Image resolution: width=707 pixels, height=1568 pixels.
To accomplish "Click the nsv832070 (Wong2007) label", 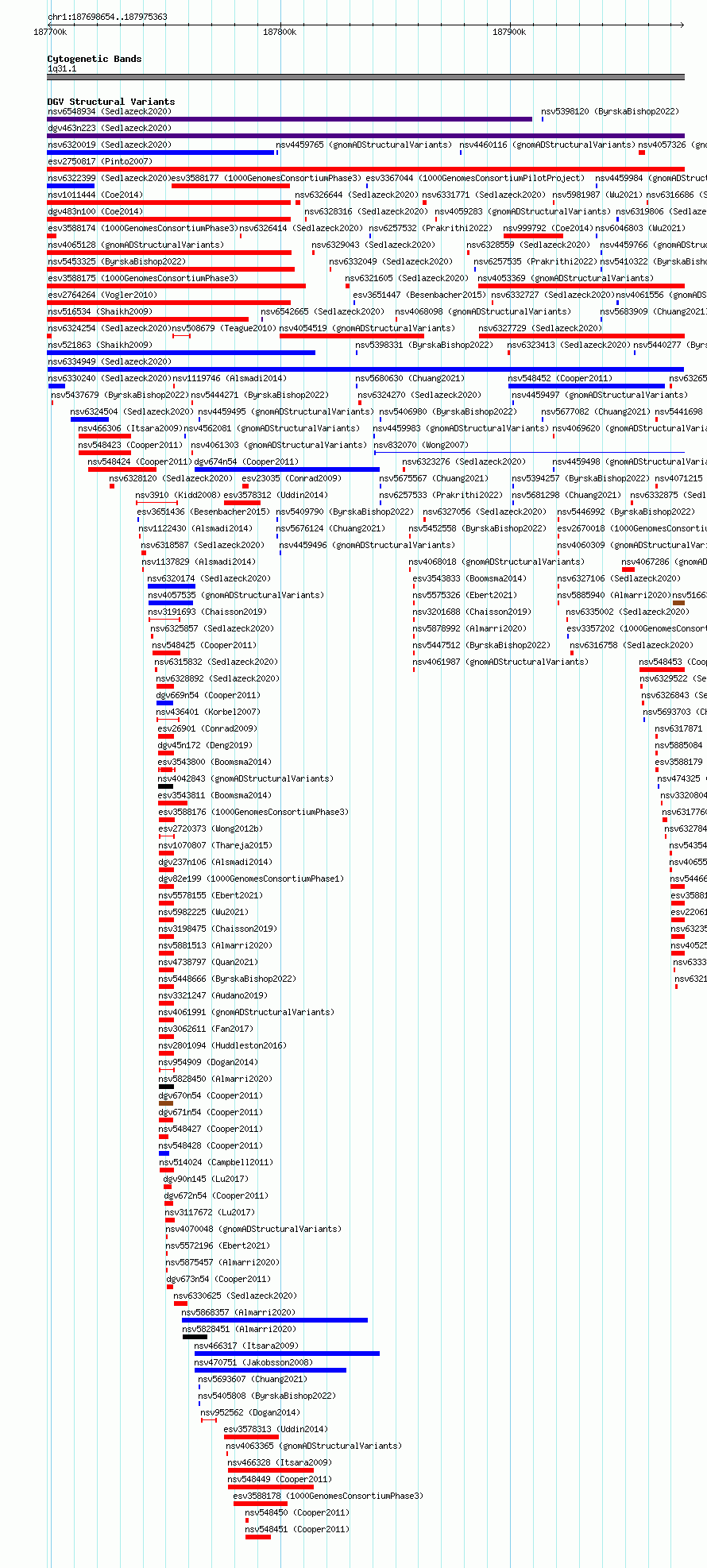I will tap(421, 446).
